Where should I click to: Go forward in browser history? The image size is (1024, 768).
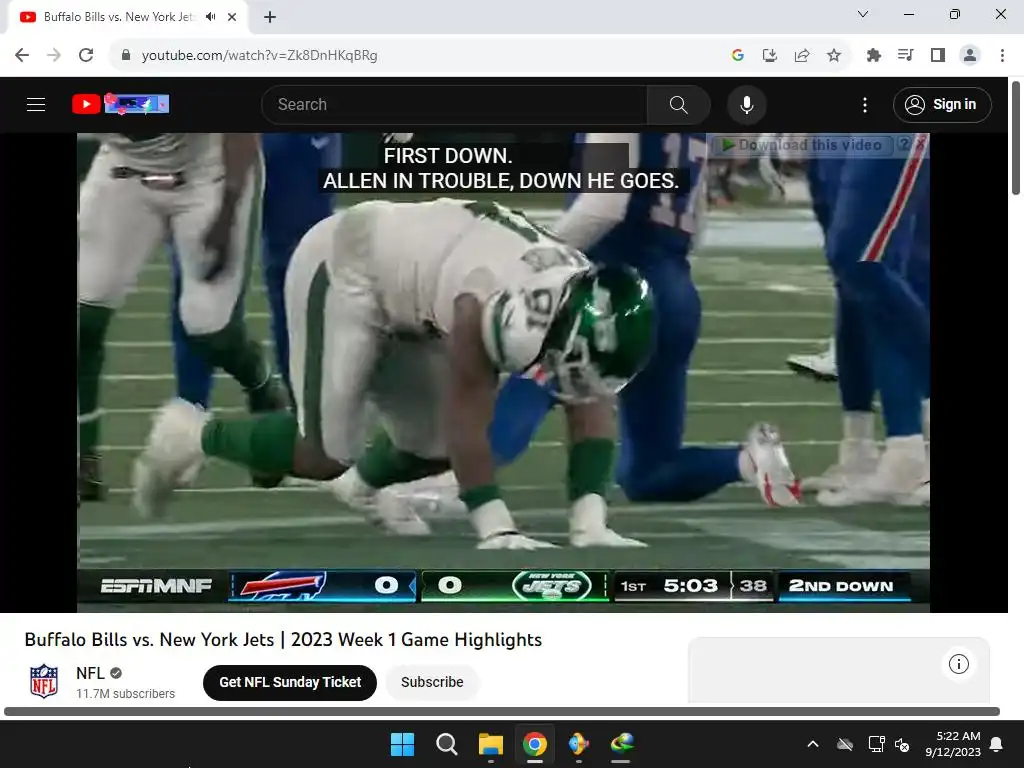coord(54,56)
